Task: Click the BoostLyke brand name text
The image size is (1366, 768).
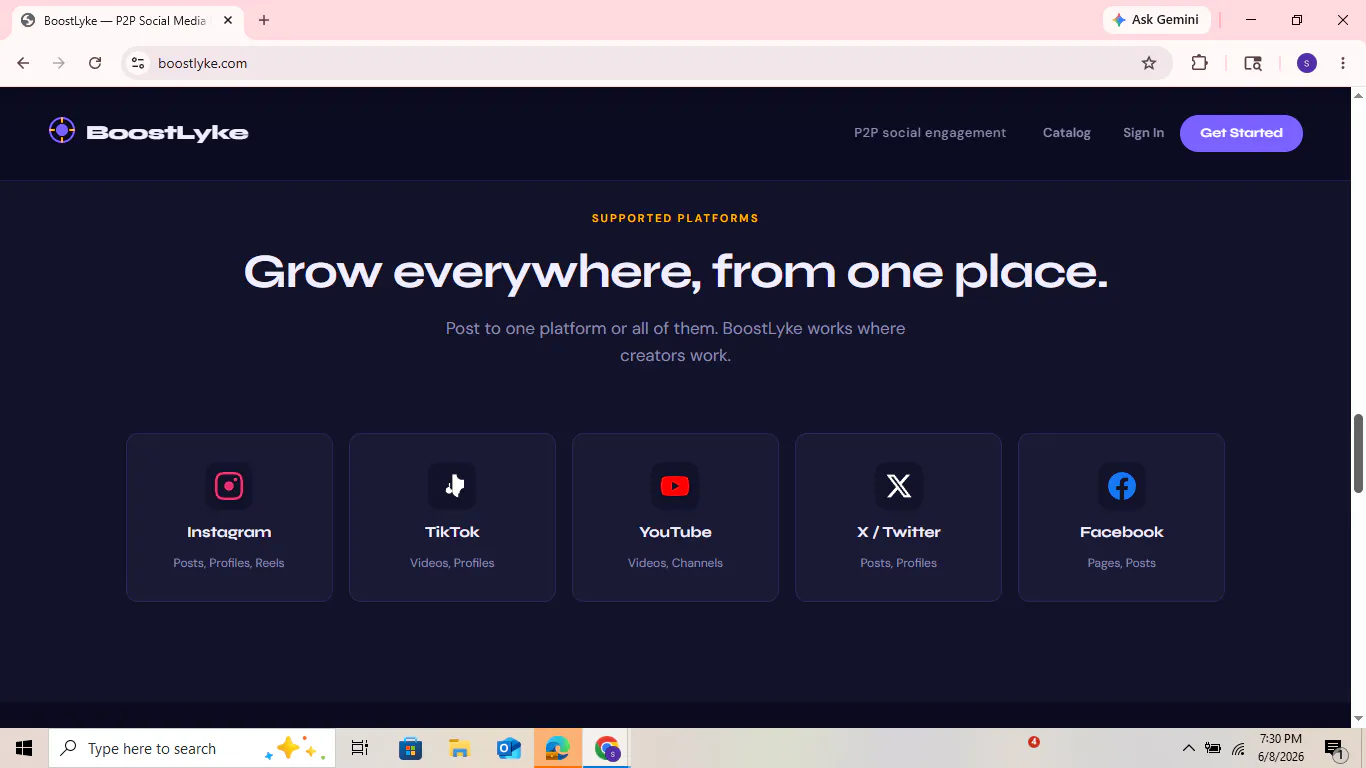Action: click(167, 133)
